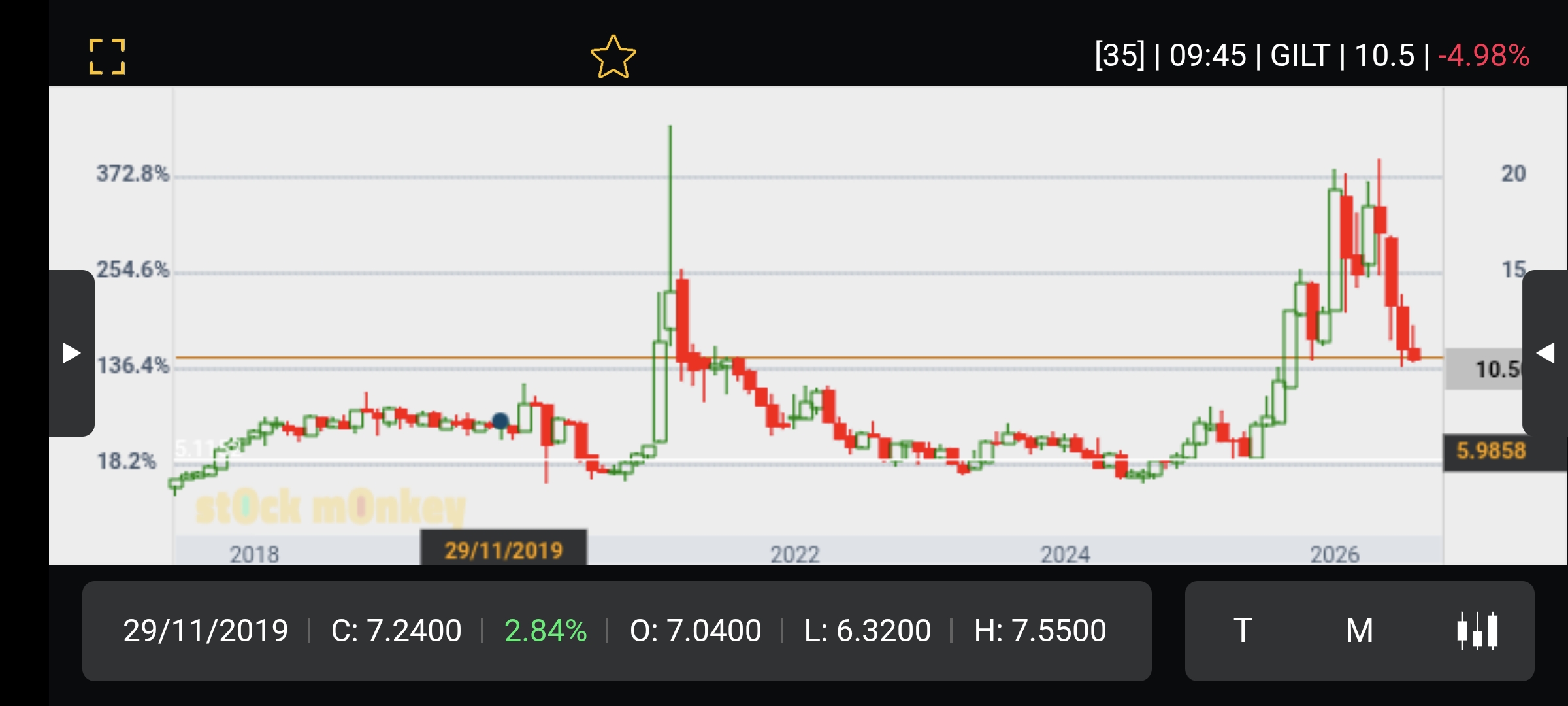The height and width of the screenshot is (706, 1568).
Task: Tap the green 2.84% change value
Action: 546,631
